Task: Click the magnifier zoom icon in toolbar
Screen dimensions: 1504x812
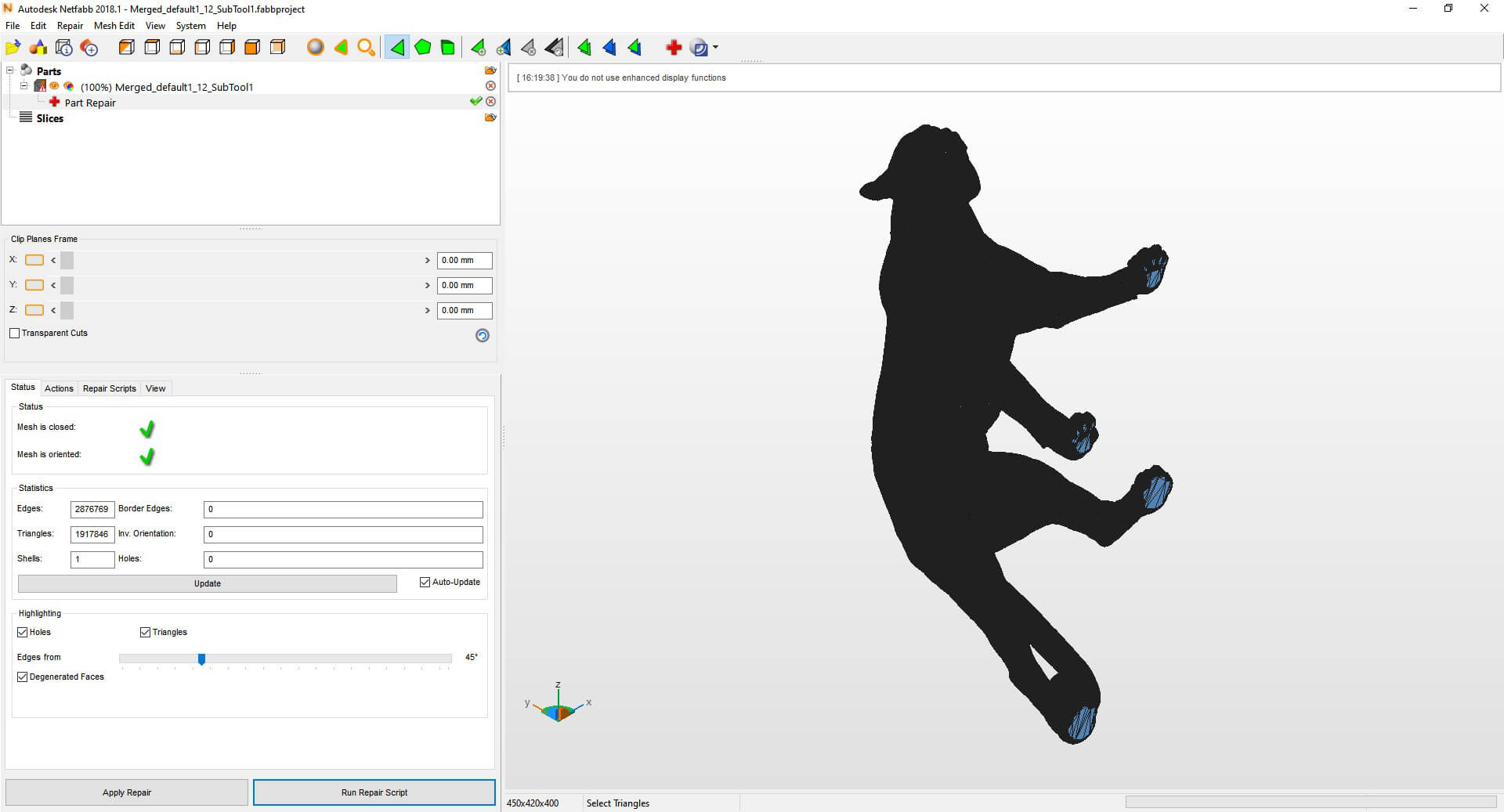Action: 366,48
